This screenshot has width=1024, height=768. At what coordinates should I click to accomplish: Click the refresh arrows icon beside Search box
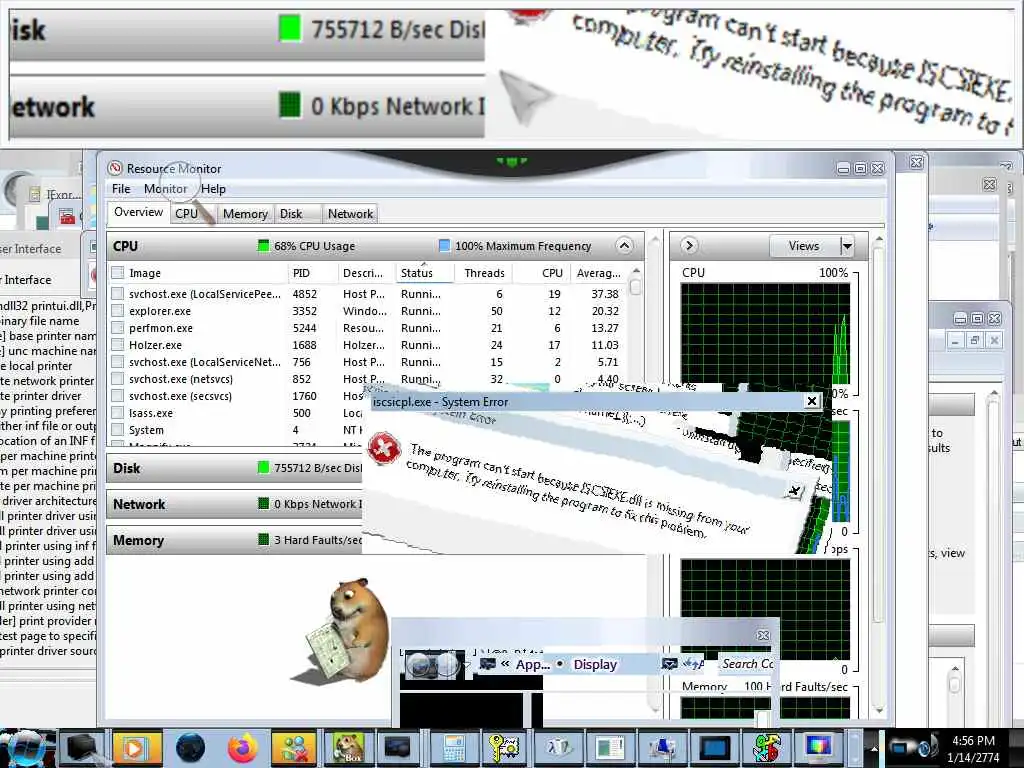coord(692,664)
